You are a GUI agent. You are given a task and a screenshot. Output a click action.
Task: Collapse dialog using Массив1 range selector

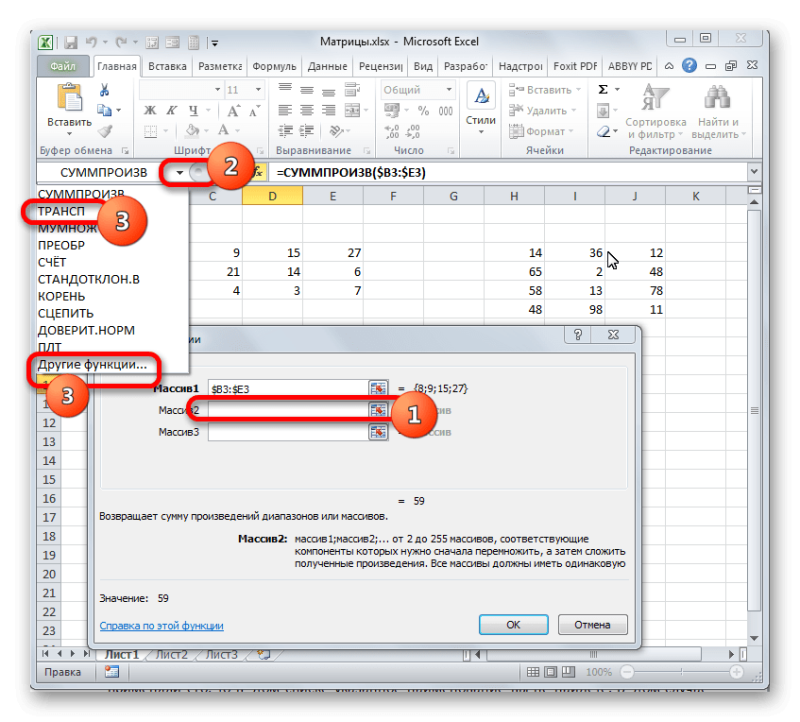[x=378, y=388]
